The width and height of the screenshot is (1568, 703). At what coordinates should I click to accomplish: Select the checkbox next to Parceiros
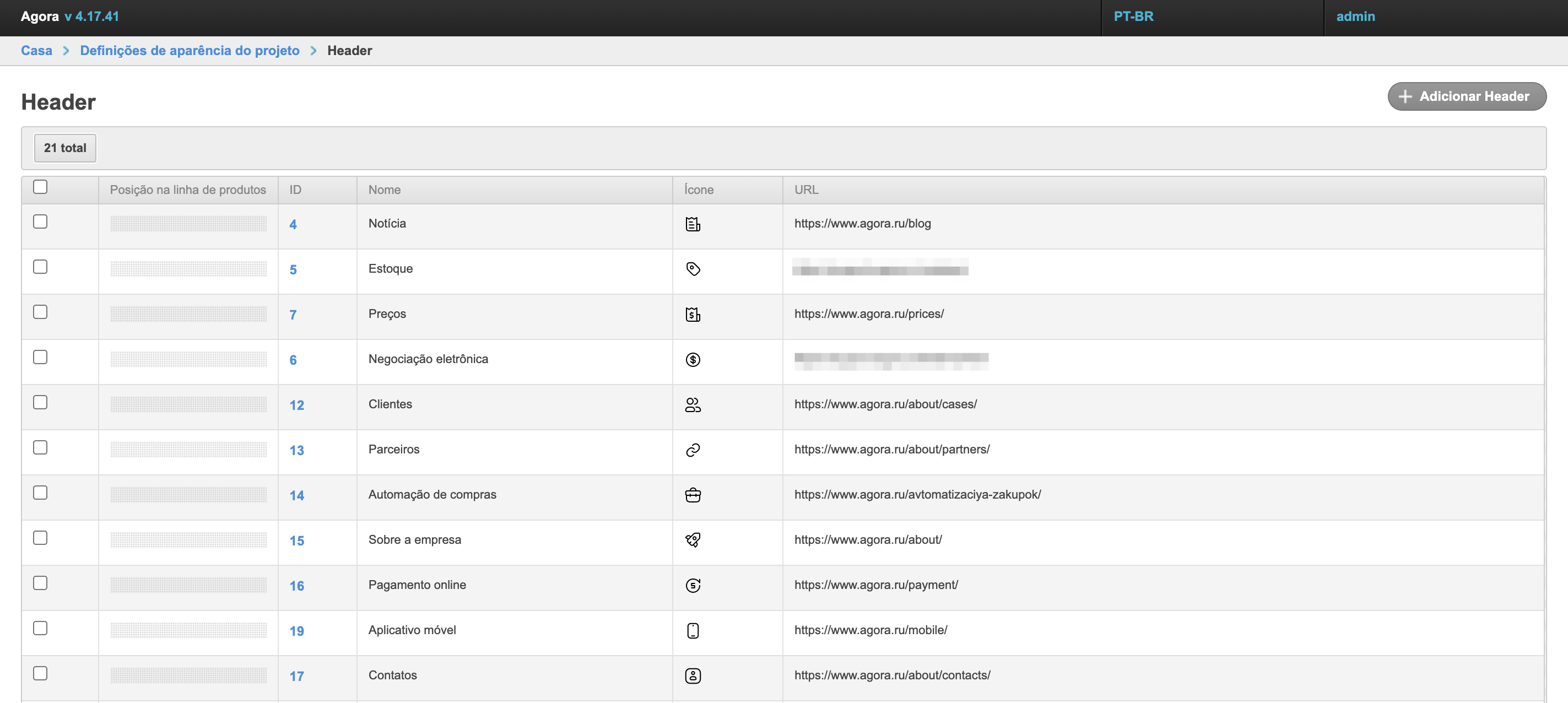point(40,447)
